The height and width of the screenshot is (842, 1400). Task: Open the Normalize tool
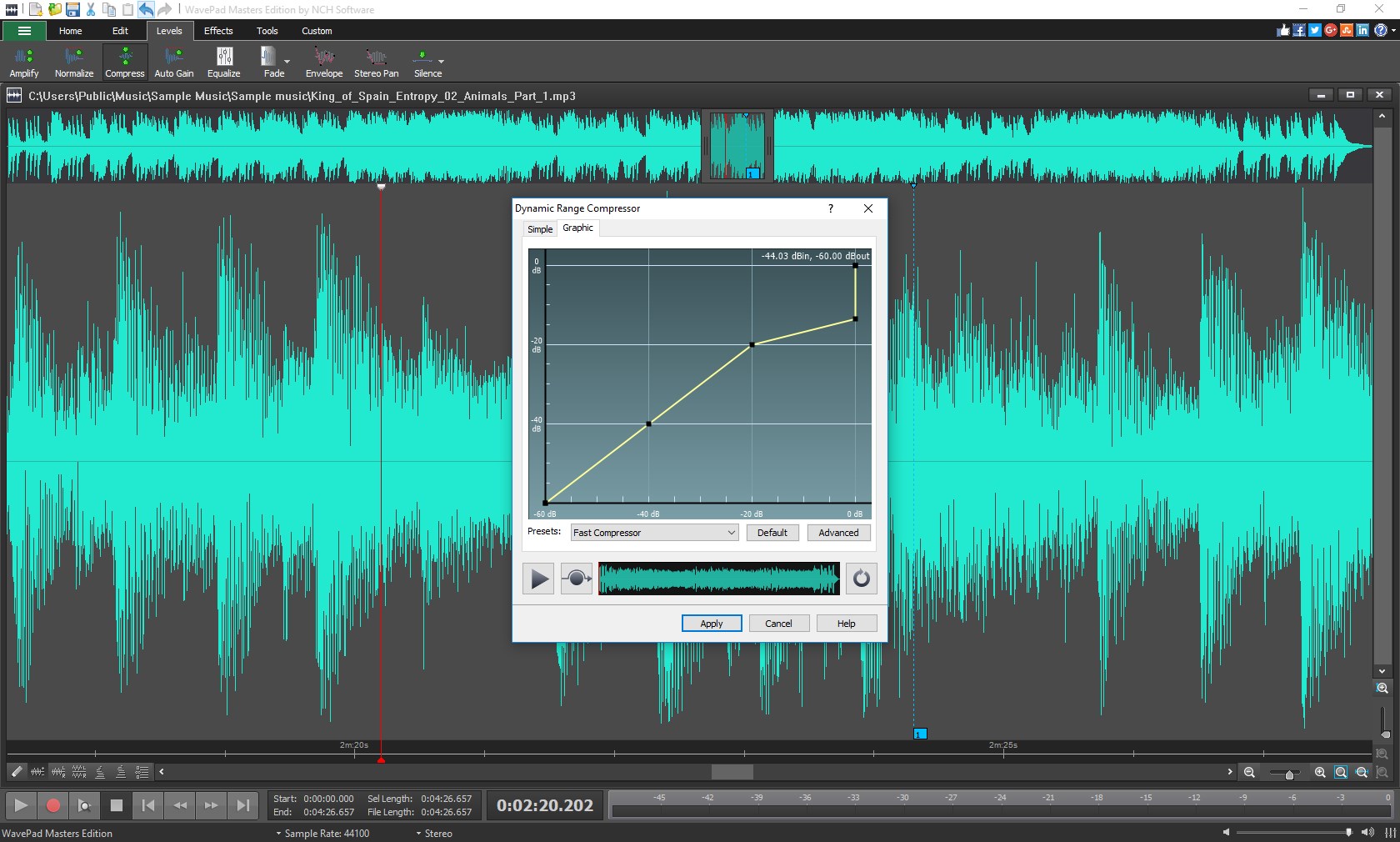[x=73, y=62]
